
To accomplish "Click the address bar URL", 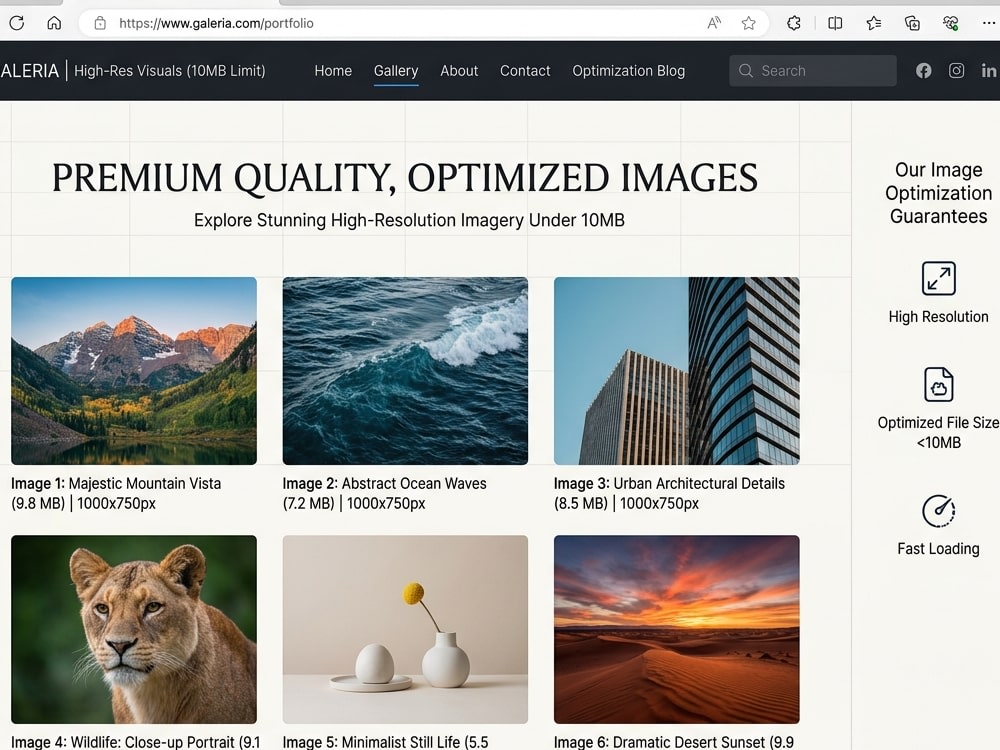I will tap(216, 24).
